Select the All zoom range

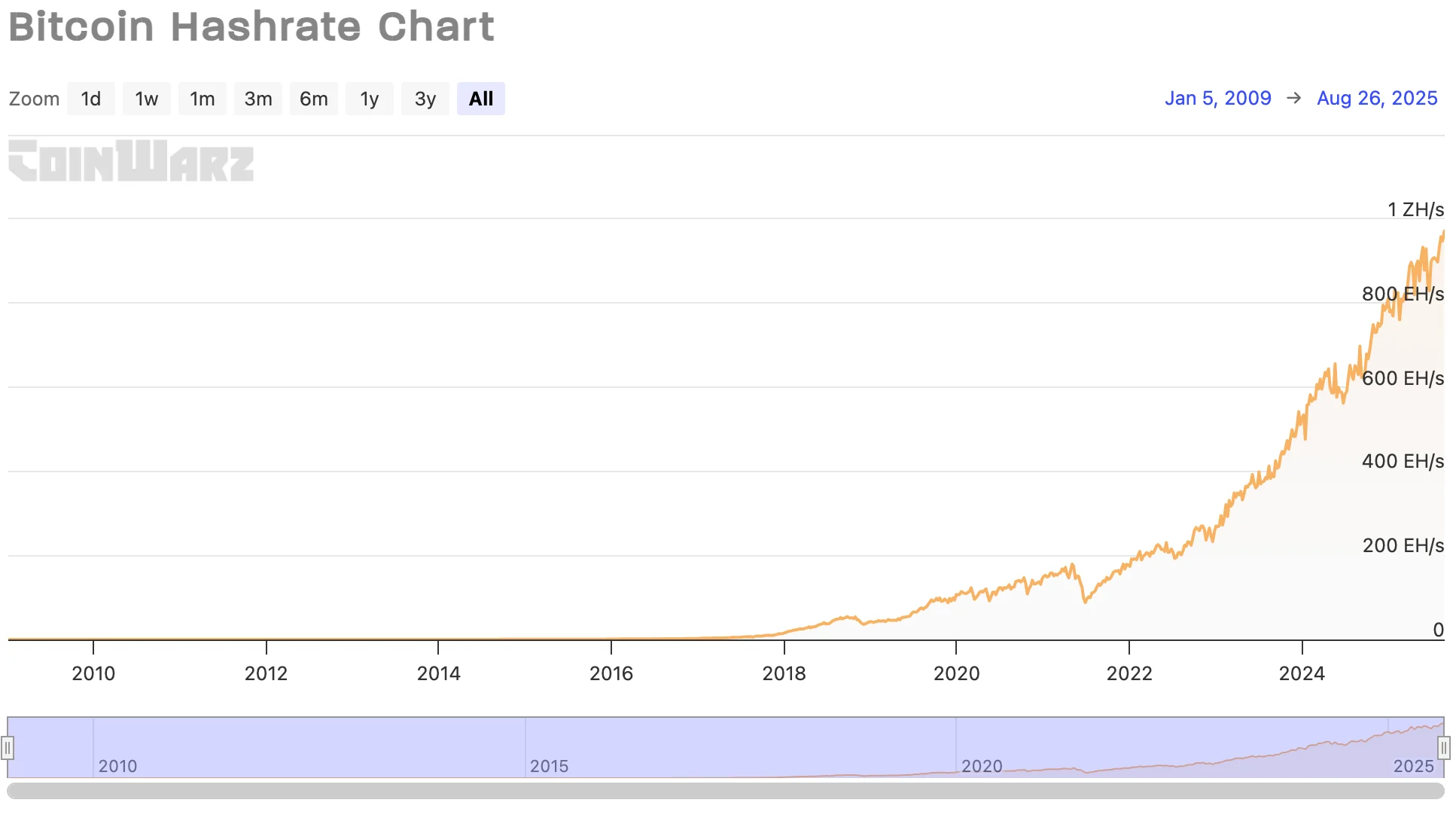pyautogui.click(x=481, y=99)
